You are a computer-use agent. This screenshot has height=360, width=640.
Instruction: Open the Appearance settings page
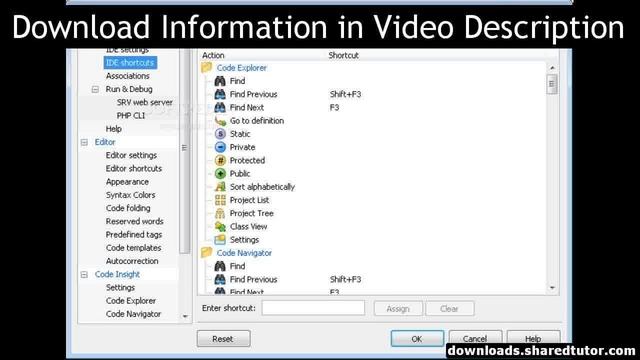127,182
